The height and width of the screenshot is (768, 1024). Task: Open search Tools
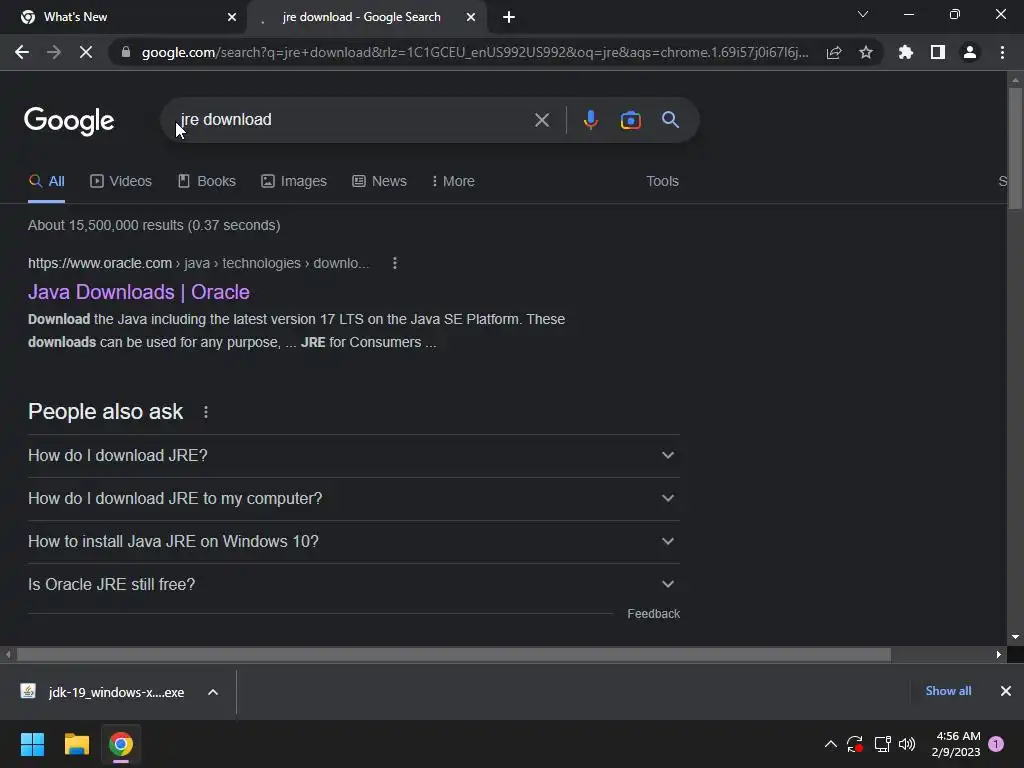click(x=662, y=182)
